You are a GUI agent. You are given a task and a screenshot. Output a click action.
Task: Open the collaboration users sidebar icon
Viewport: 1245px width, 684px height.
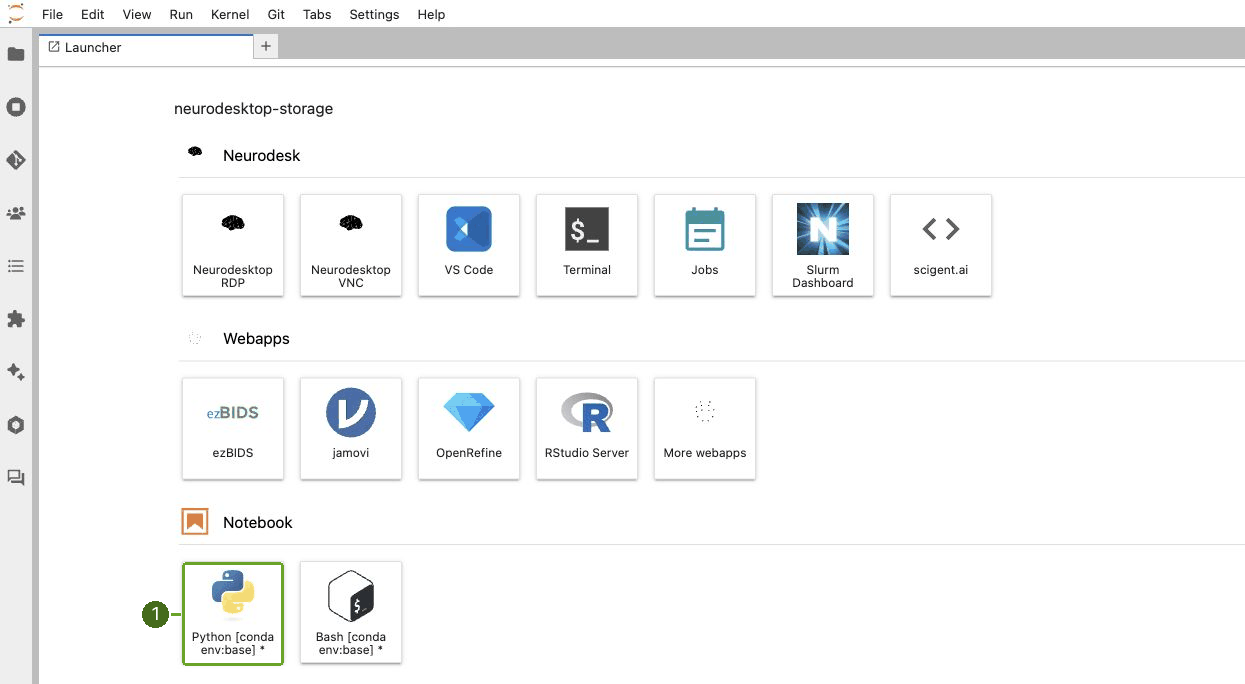click(16, 213)
